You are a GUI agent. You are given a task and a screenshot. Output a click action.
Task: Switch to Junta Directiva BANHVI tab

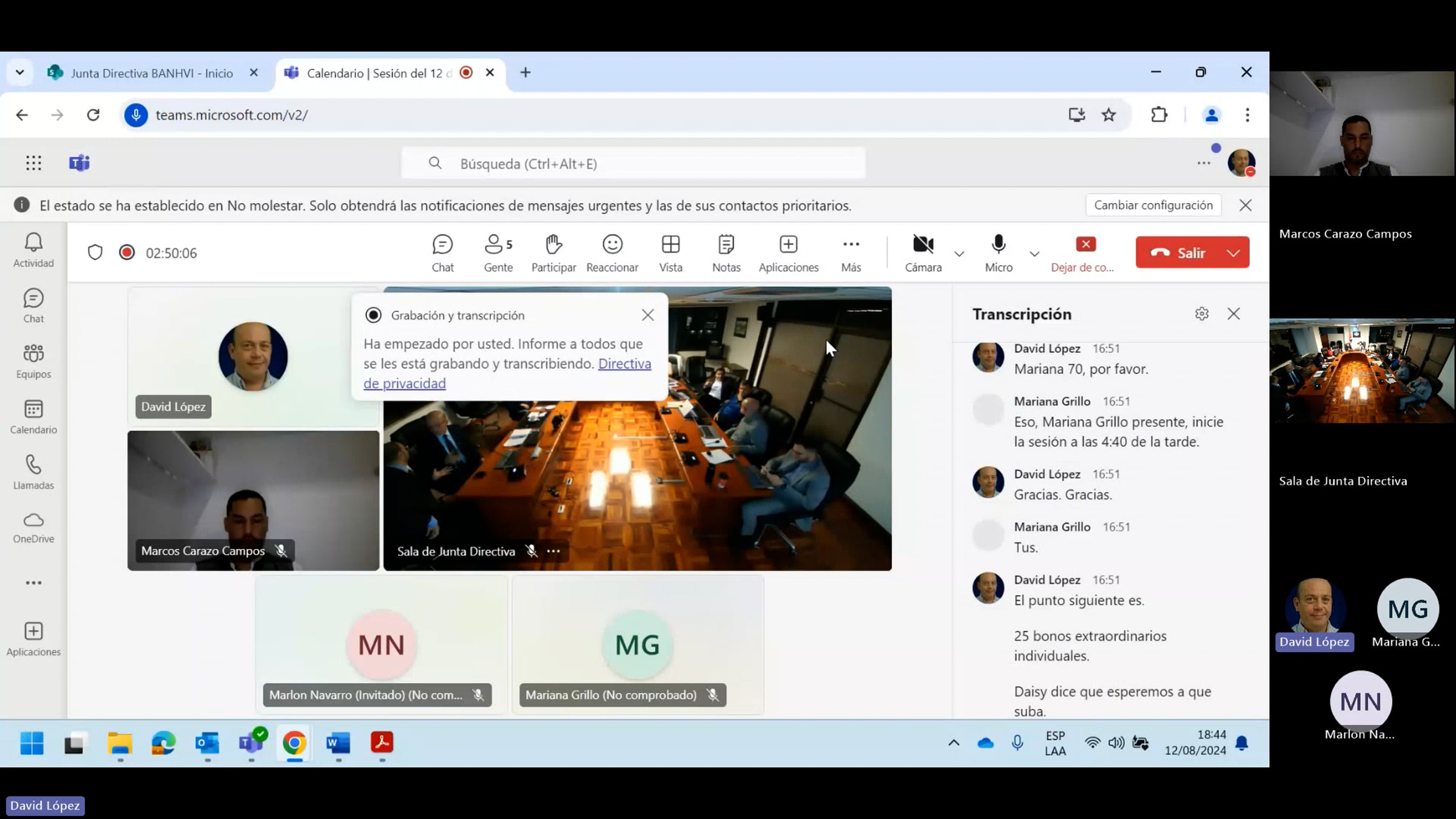(152, 73)
